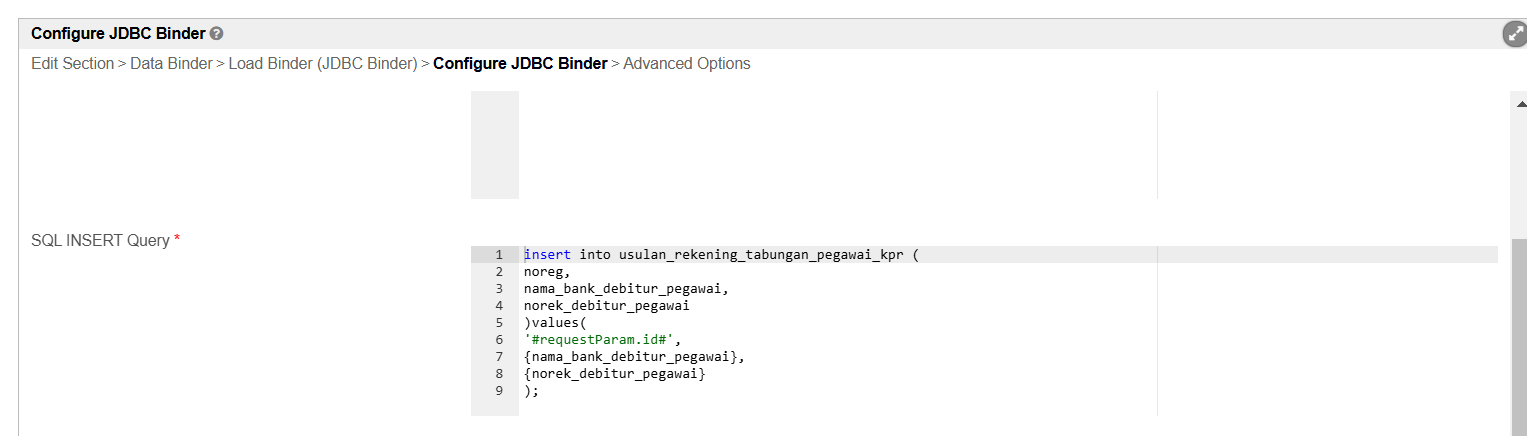Select the Configure JDBC Binder breadcrumb
1527x436 pixels.
point(520,64)
